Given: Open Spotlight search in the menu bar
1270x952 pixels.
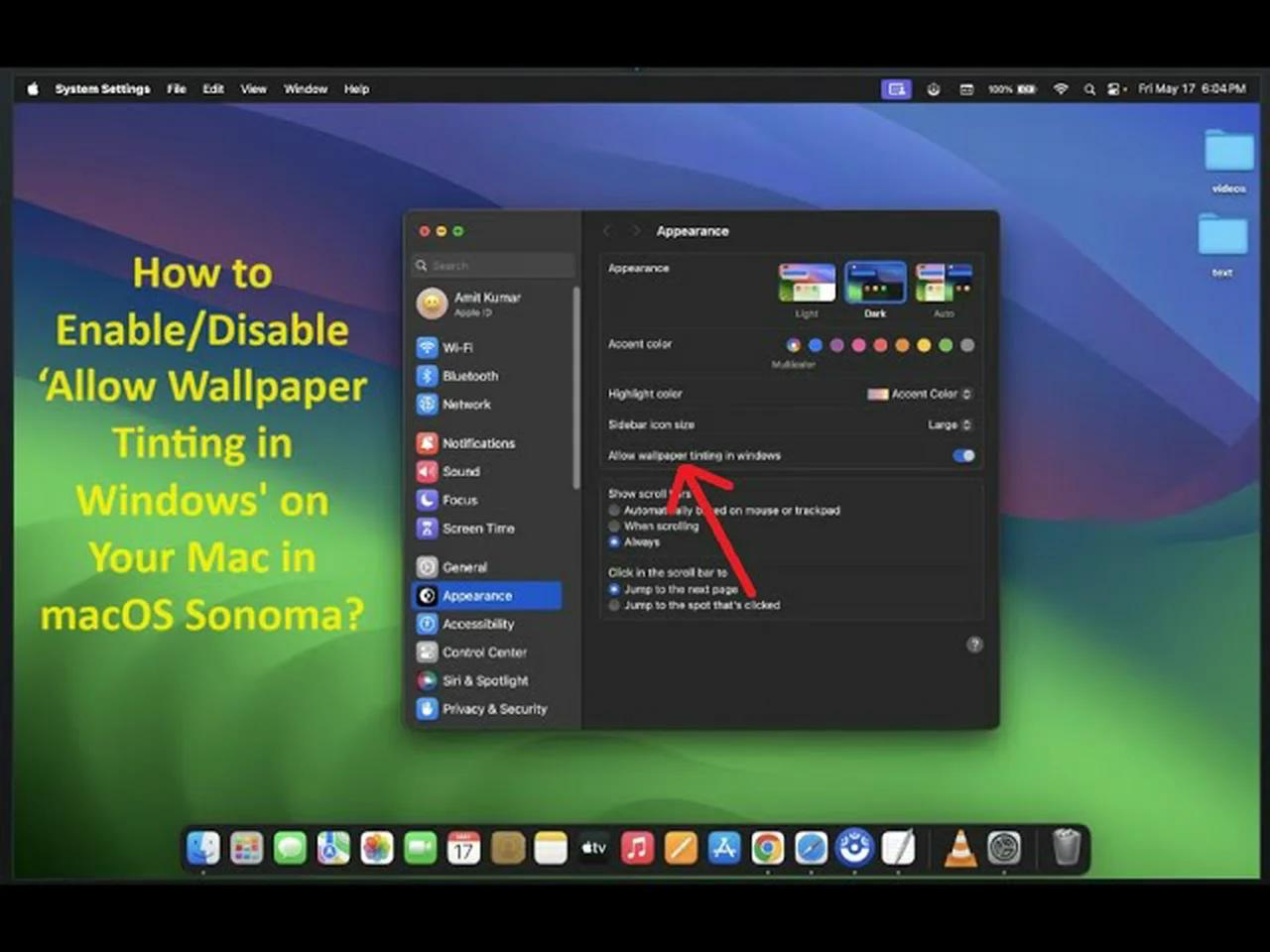Looking at the screenshot, I should click(x=1089, y=89).
